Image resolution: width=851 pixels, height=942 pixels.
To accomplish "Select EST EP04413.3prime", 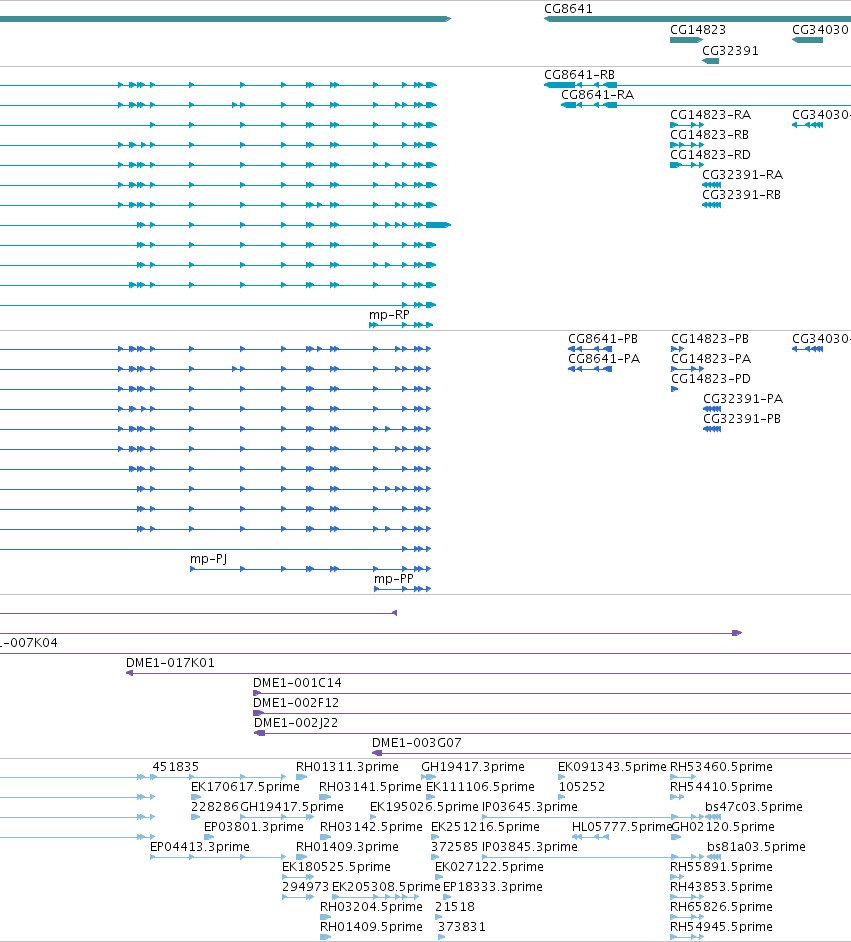I will 199,847.
